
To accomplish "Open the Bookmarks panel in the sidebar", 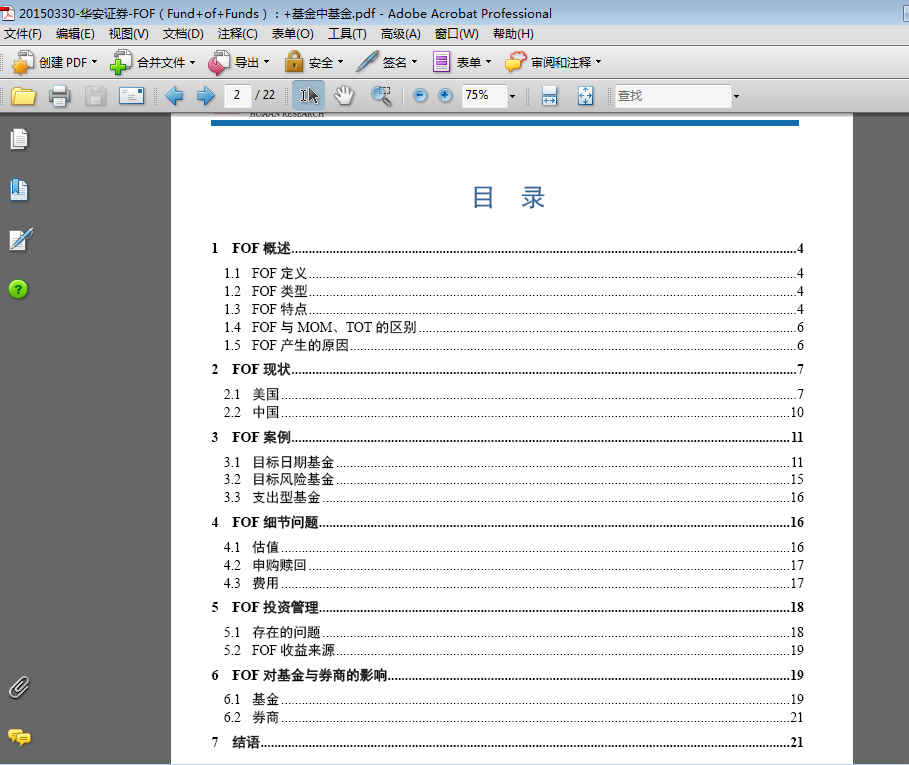I will tap(19, 190).
